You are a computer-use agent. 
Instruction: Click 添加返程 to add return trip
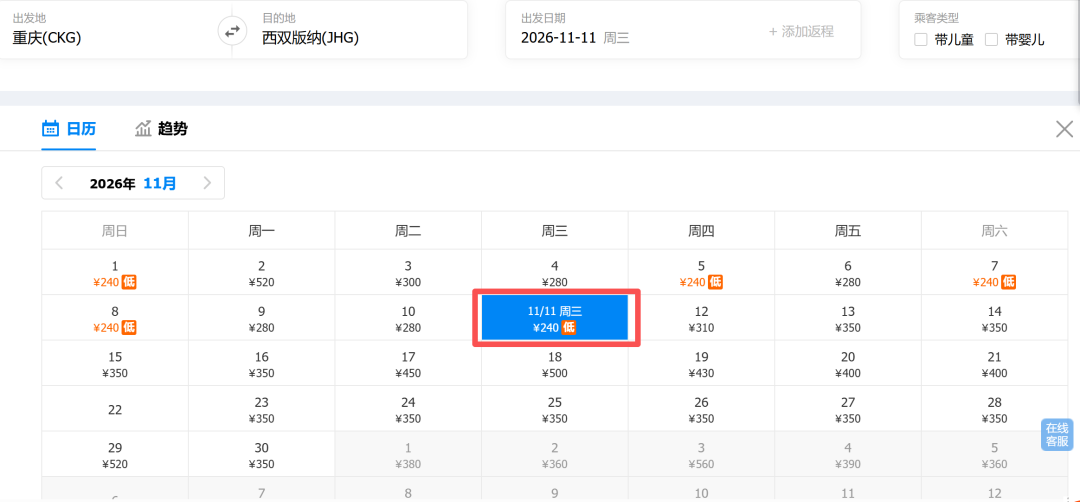(x=801, y=32)
